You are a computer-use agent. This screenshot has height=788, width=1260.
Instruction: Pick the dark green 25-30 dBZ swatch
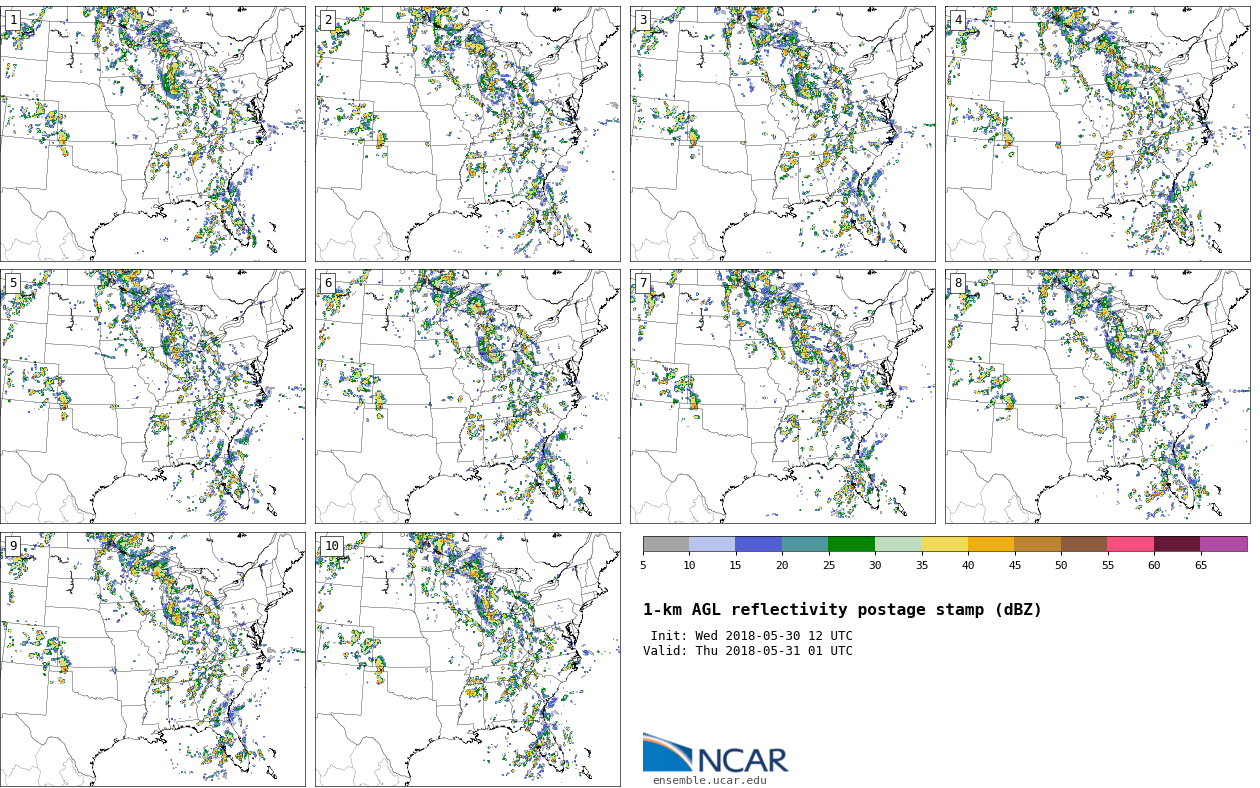[851, 544]
